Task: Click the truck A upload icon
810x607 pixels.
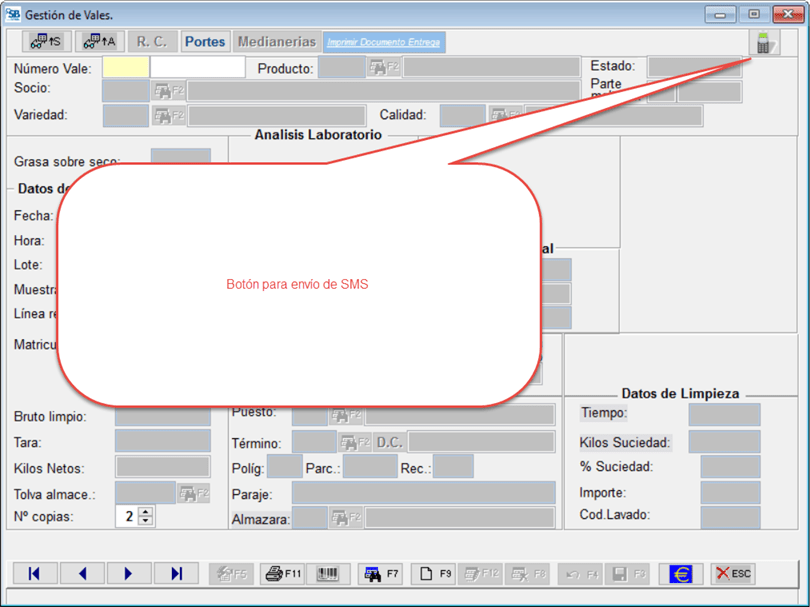Action: pos(98,41)
